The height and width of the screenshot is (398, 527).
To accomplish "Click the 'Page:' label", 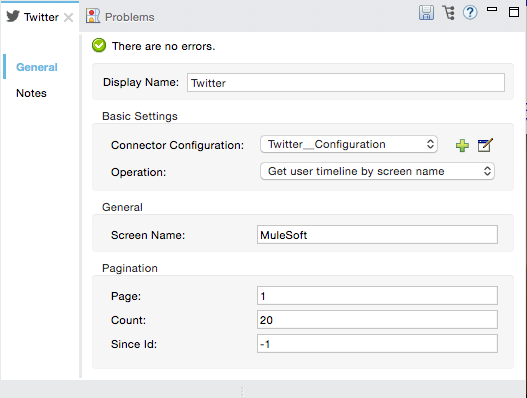I will point(126,296).
